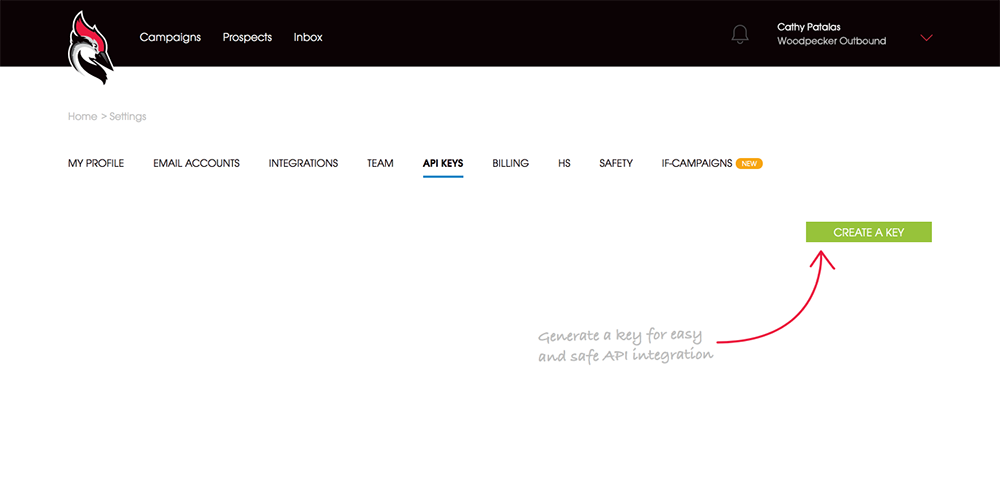Switch to the HS tab
This screenshot has height=500, width=1000.
coord(564,163)
